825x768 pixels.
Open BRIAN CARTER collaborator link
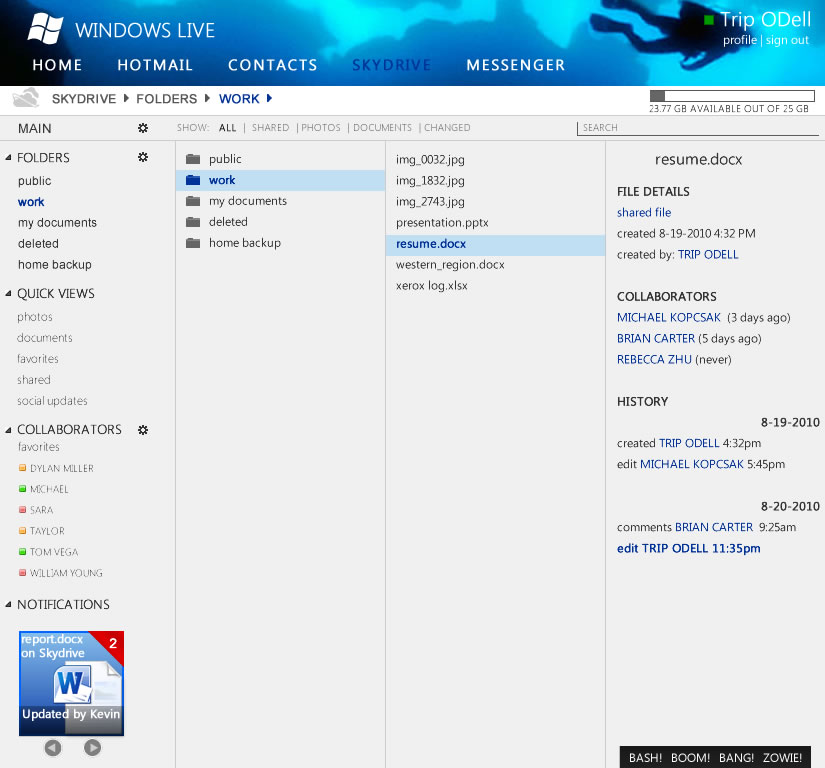(656, 339)
